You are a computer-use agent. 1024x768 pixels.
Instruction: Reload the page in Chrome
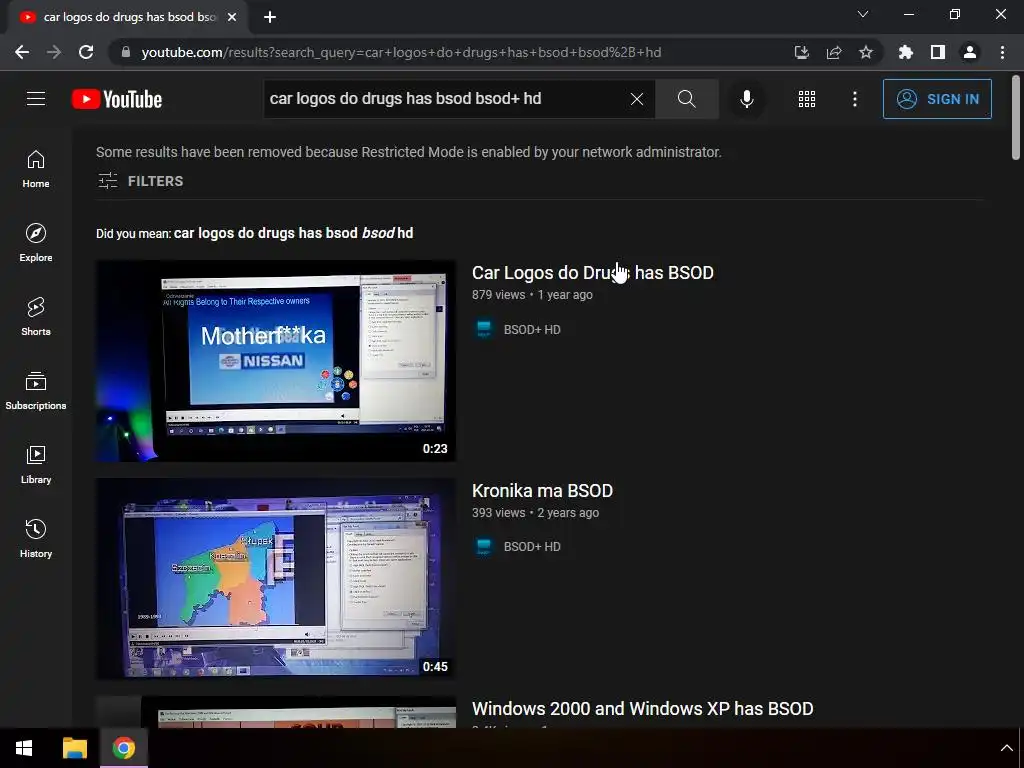pos(86,52)
